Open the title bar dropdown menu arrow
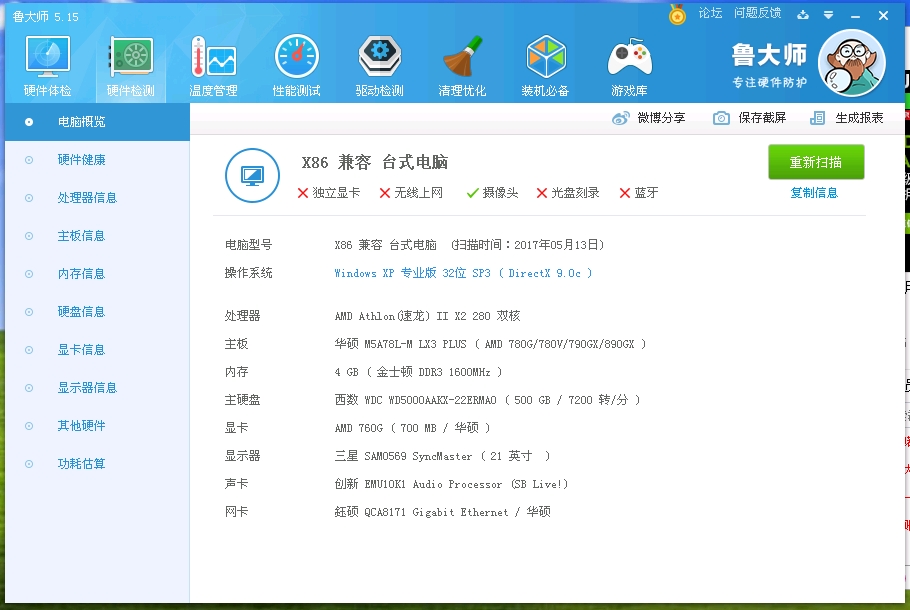 coord(829,15)
